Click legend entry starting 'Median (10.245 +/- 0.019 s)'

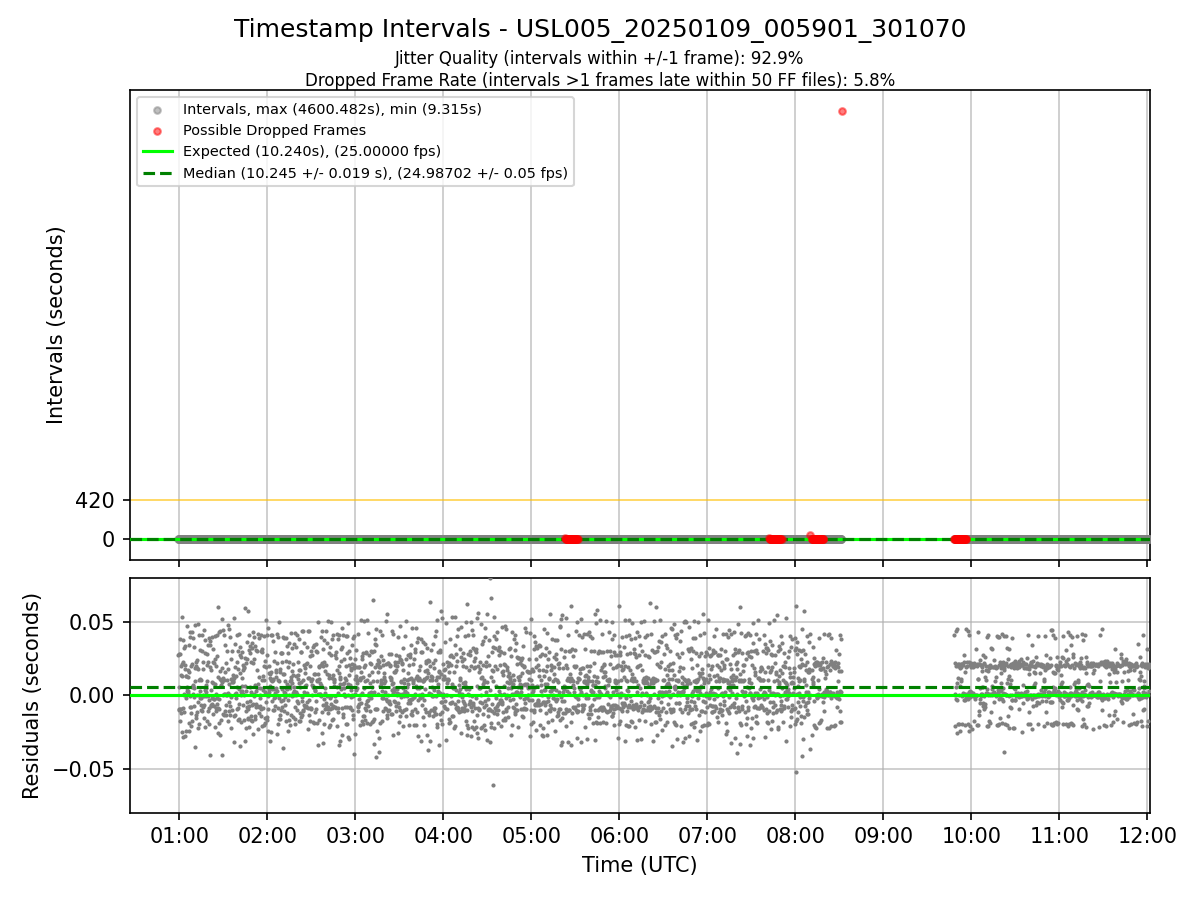pyautogui.click(x=375, y=173)
